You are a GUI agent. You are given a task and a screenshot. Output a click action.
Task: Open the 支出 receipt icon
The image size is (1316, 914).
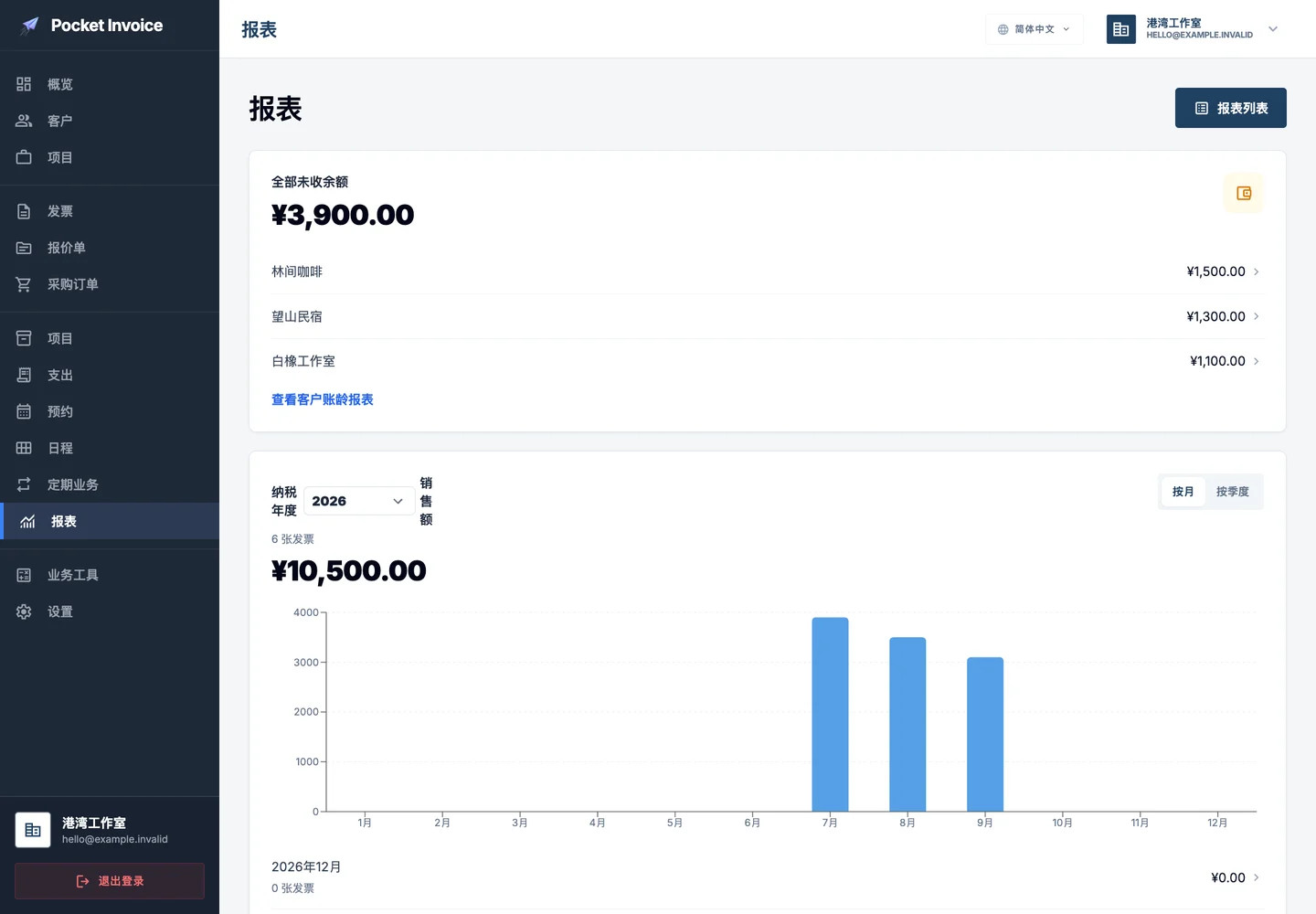pos(24,375)
